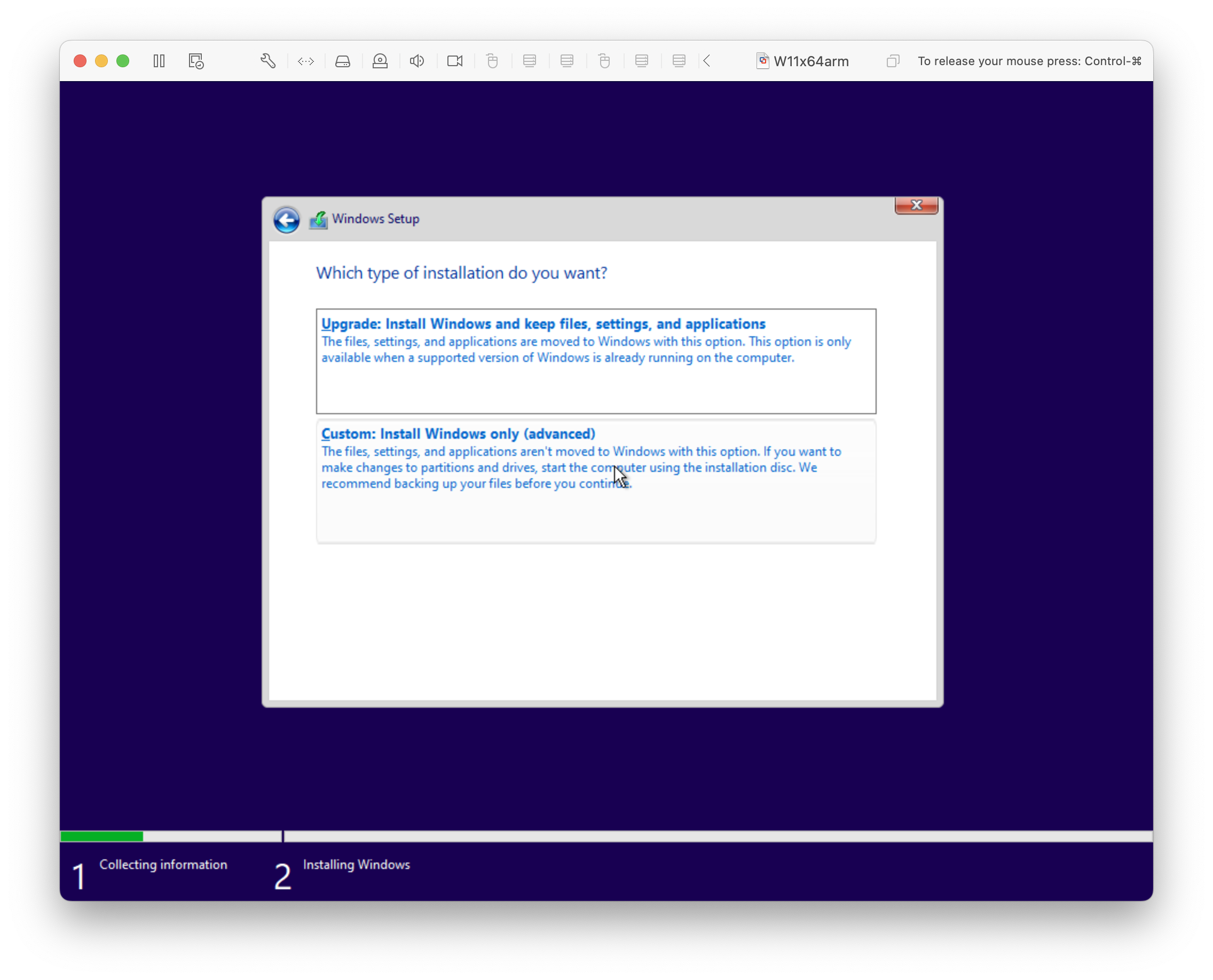The height and width of the screenshot is (980, 1213).
Task: Collapse the toolbar with the chevron
Action: click(x=706, y=60)
